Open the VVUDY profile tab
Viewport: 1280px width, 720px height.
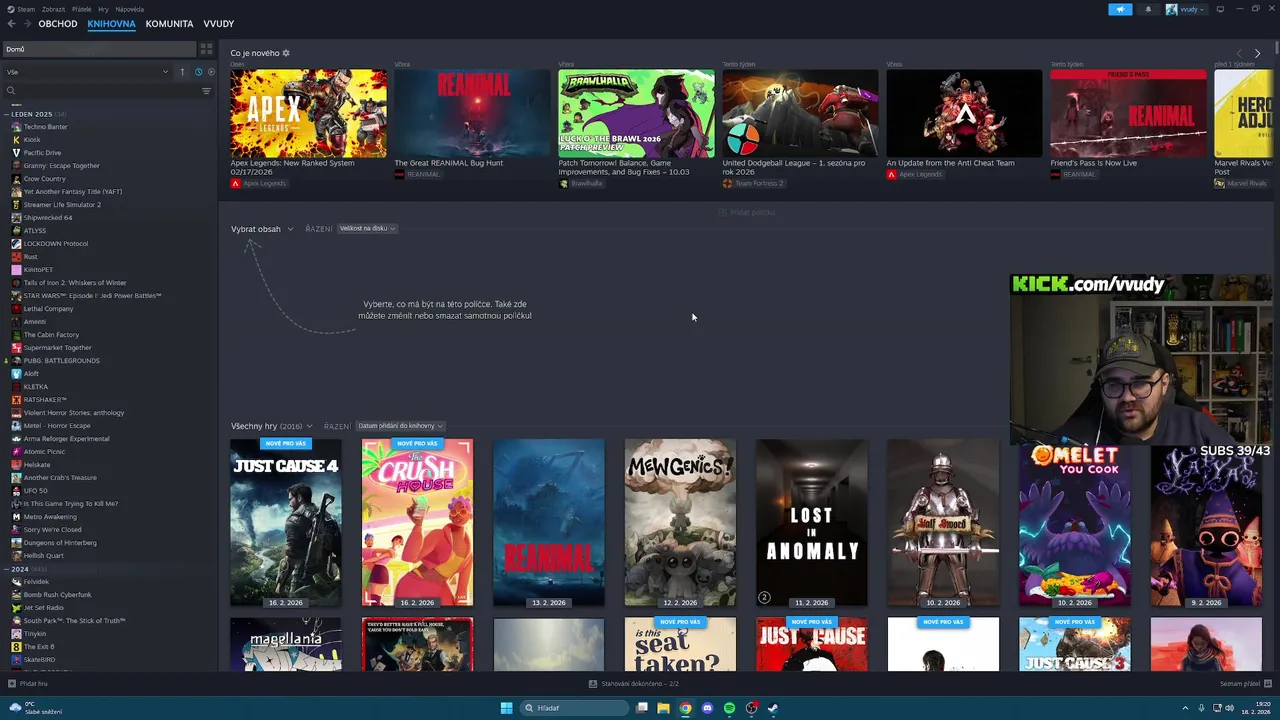(218, 24)
